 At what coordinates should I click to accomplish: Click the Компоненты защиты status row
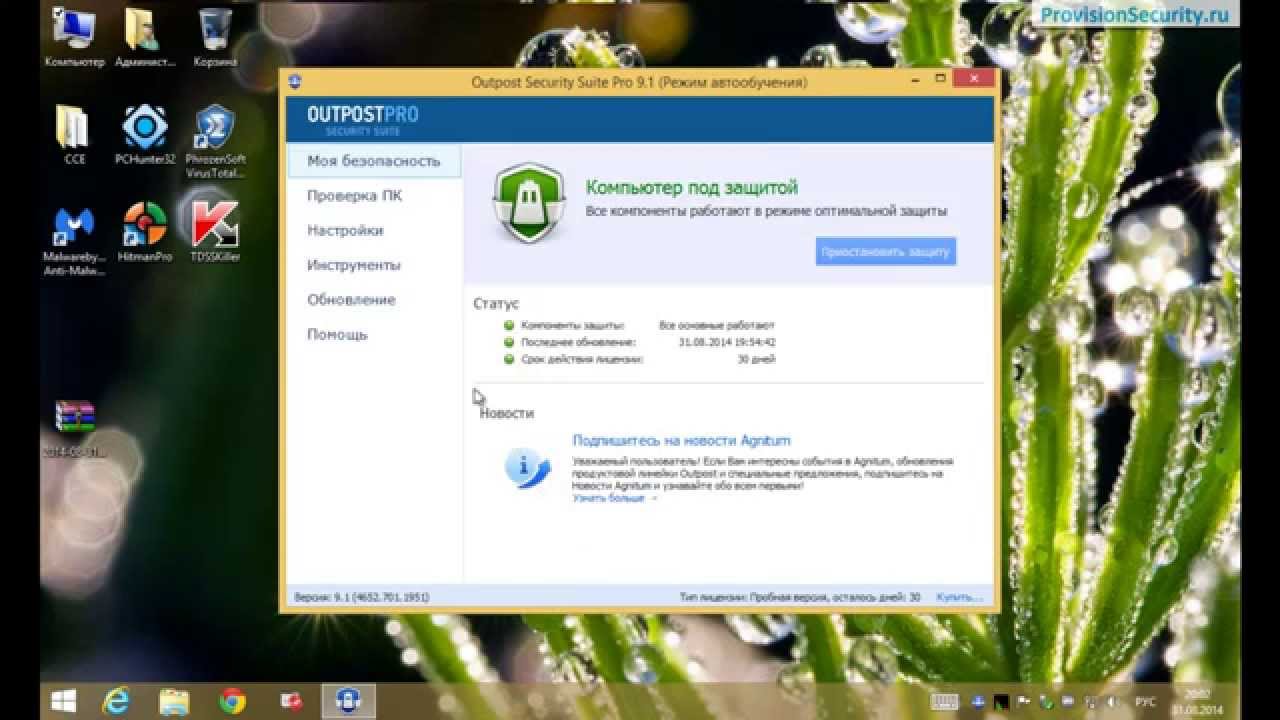point(639,326)
